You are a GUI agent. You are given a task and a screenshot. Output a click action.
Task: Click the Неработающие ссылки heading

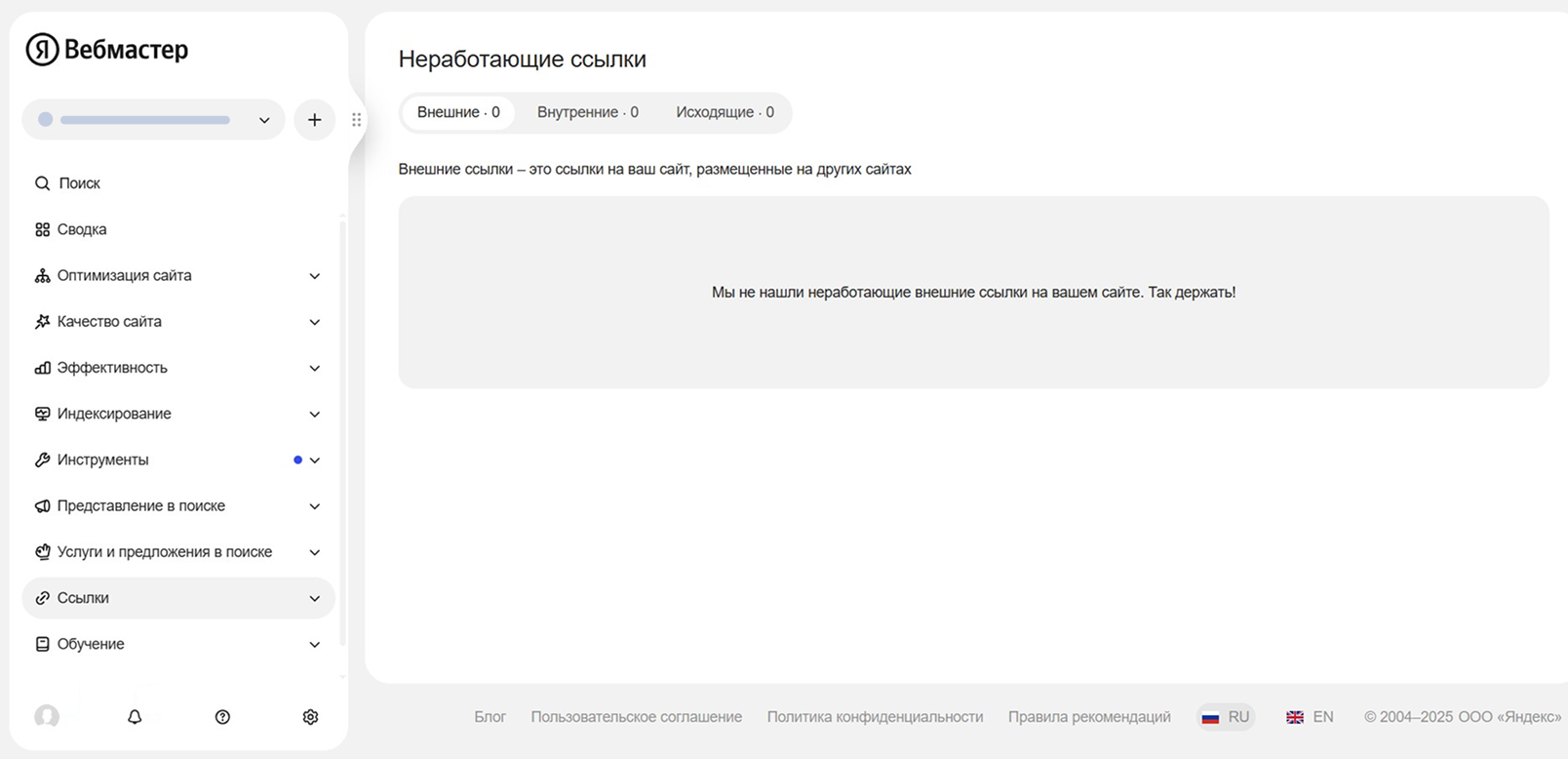coord(522,60)
